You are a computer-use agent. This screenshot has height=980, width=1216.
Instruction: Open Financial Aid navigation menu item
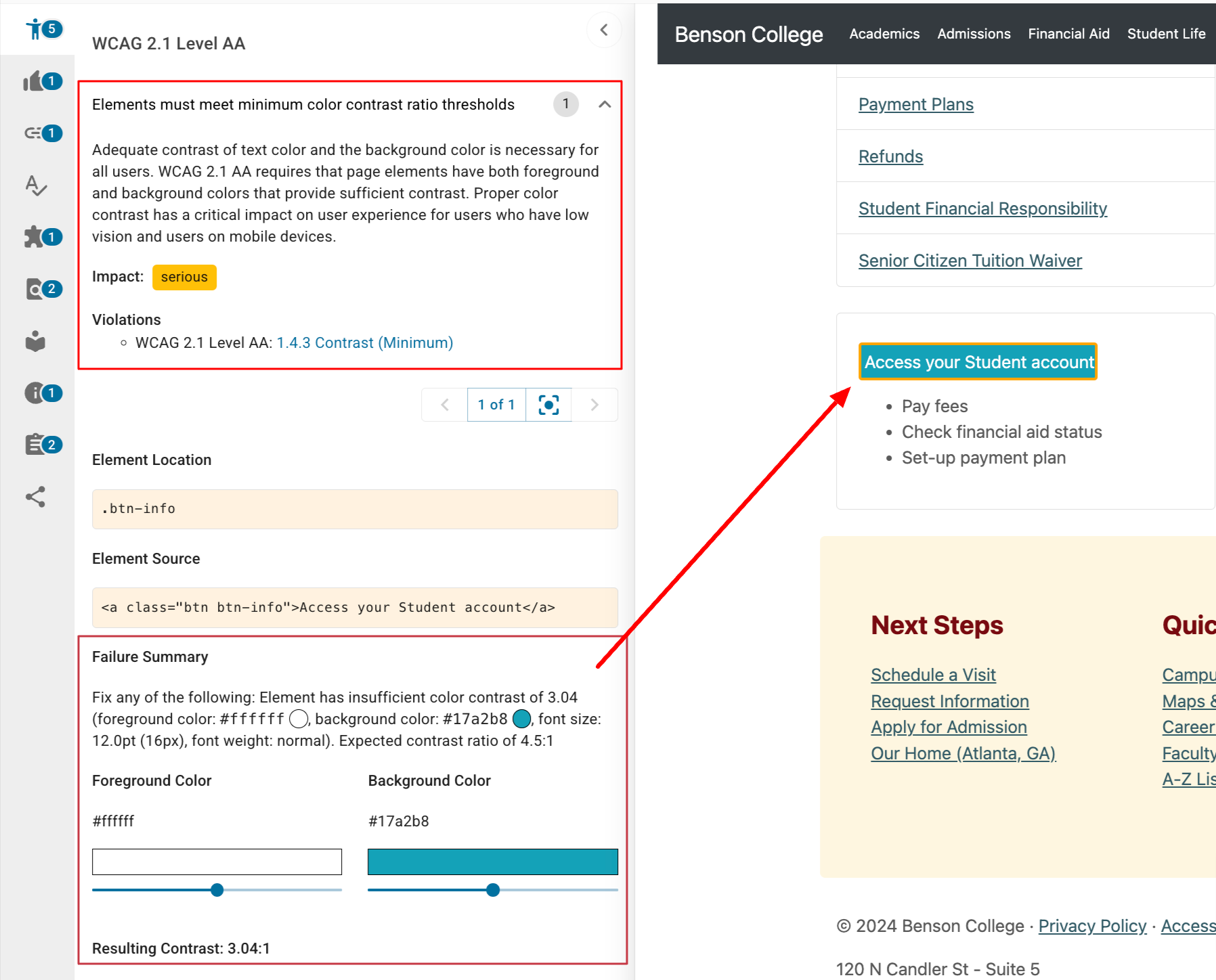pos(1068,34)
